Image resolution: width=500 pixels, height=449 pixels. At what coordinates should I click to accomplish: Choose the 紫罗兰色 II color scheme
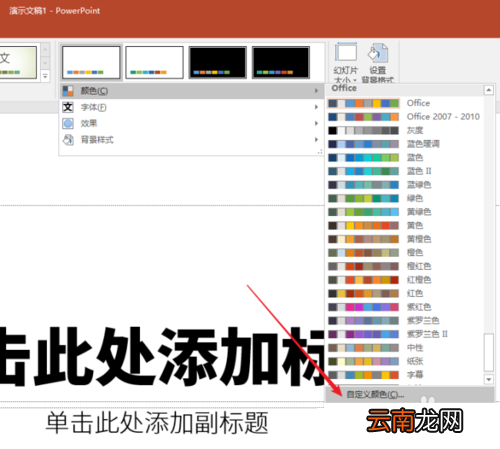[404, 334]
